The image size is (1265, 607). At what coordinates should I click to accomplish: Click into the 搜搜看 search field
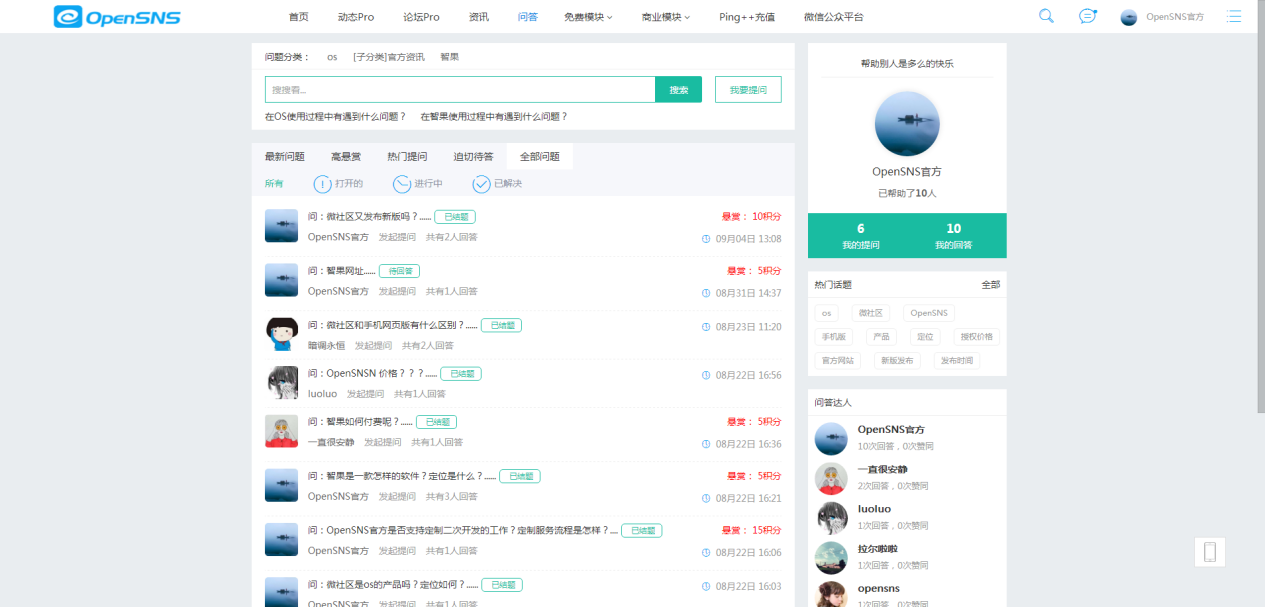tap(460, 90)
